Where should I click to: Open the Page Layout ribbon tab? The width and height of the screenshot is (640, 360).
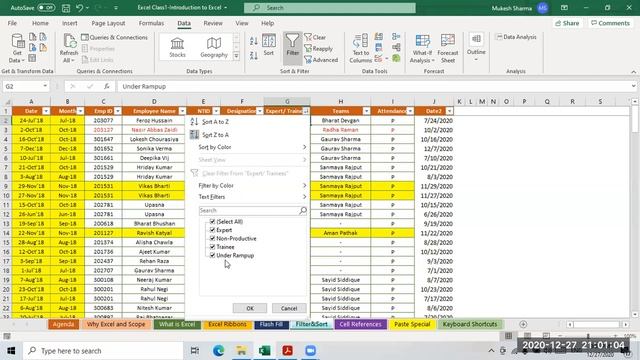click(x=108, y=23)
